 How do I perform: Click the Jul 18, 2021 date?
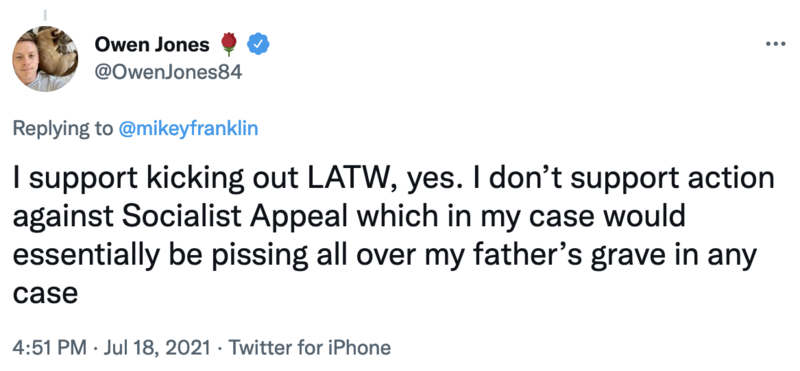point(158,348)
